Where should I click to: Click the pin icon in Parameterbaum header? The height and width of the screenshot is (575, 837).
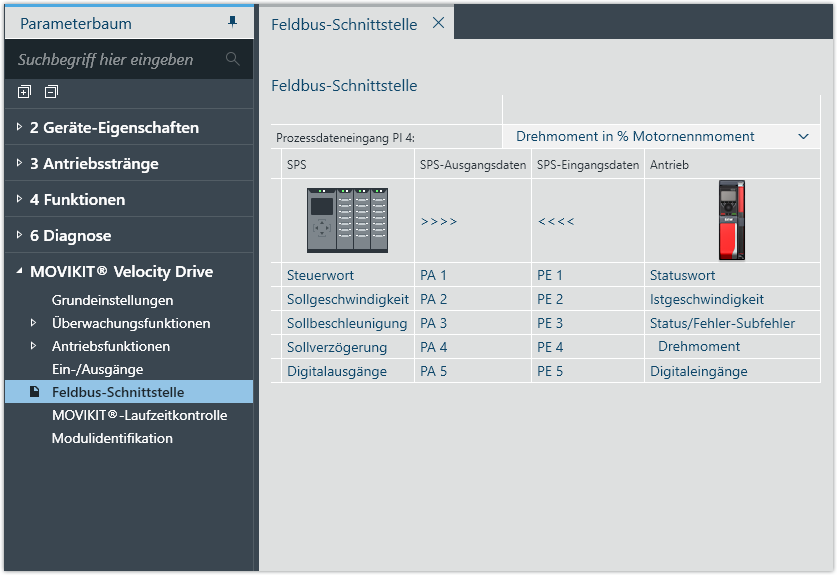coord(233,22)
